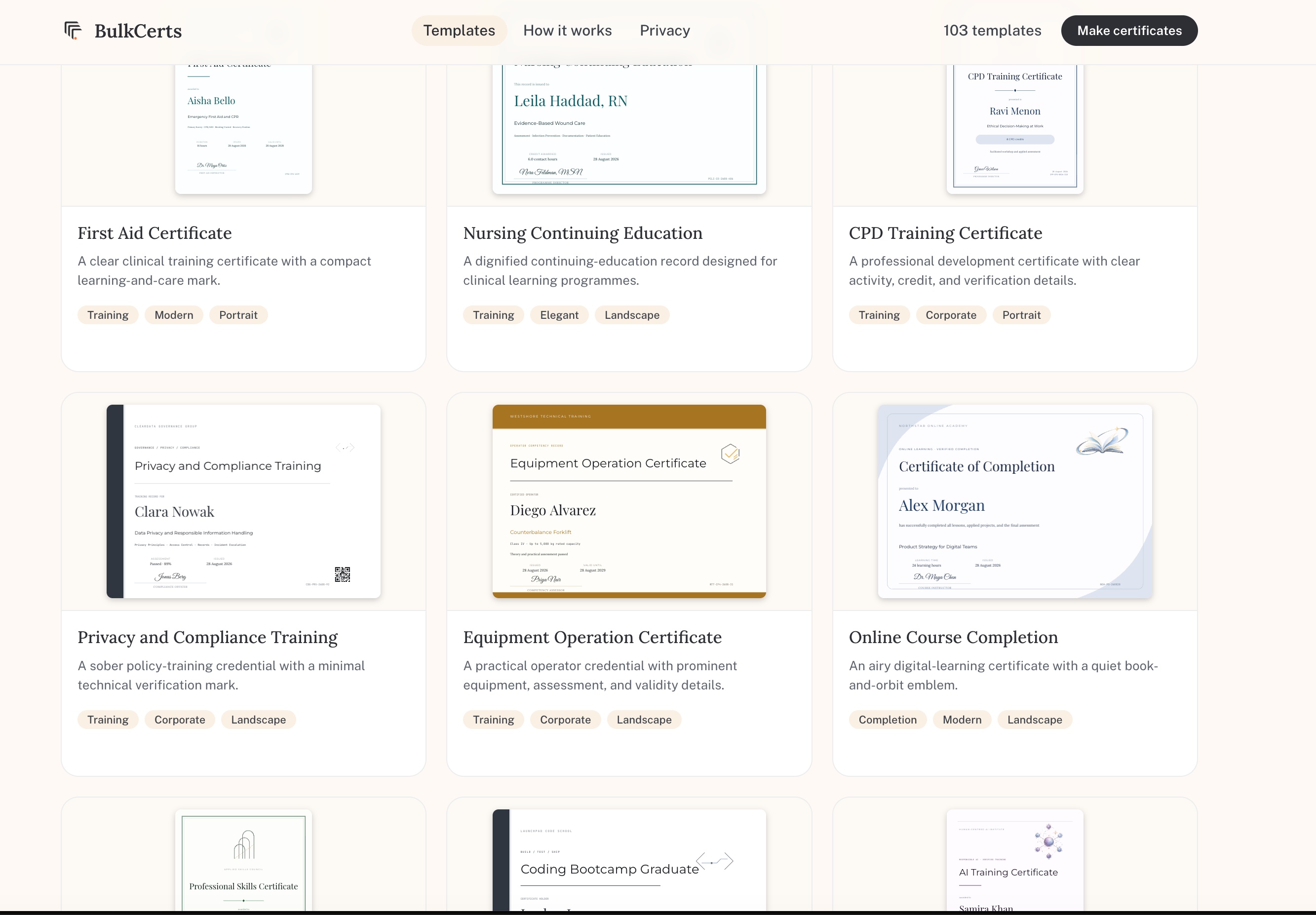
Task: Click the Training tag on Privacy and Compliance
Action: pyautogui.click(x=108, y=720)
